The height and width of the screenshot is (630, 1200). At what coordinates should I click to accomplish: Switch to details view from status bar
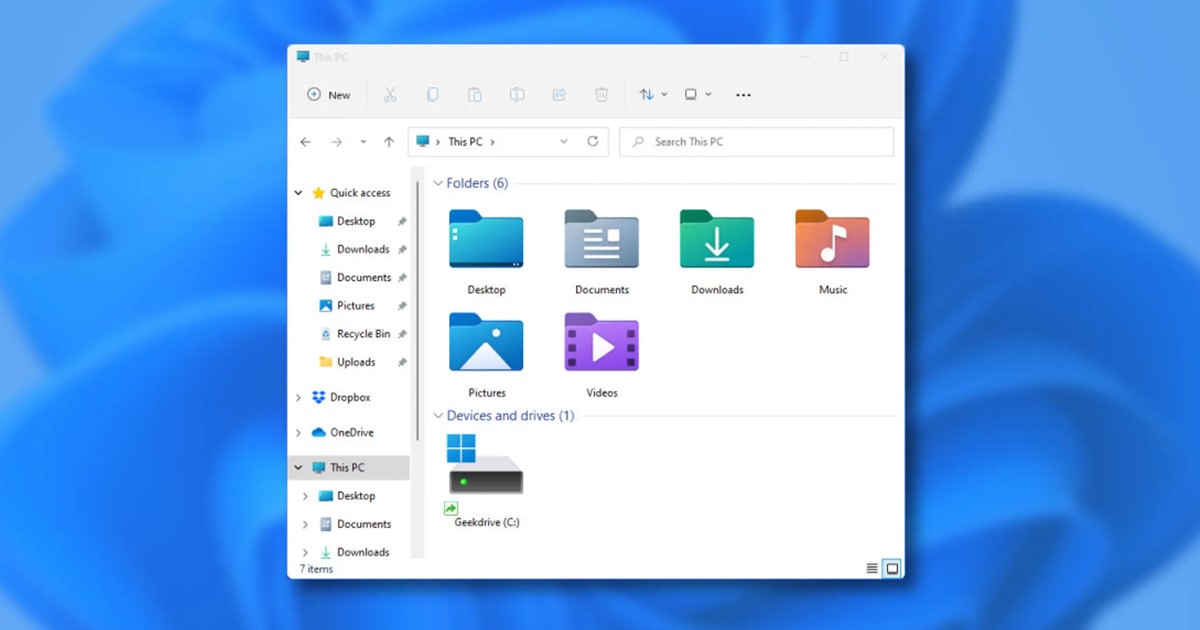[x=871, y=568]
